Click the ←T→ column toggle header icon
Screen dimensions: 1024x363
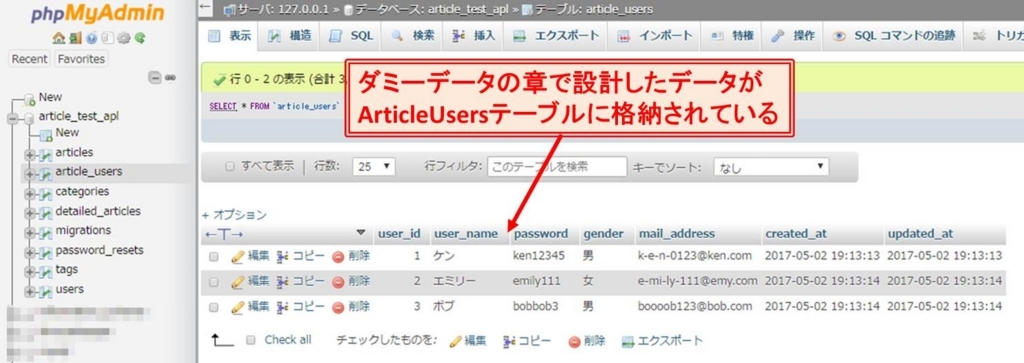coord(224,234)
